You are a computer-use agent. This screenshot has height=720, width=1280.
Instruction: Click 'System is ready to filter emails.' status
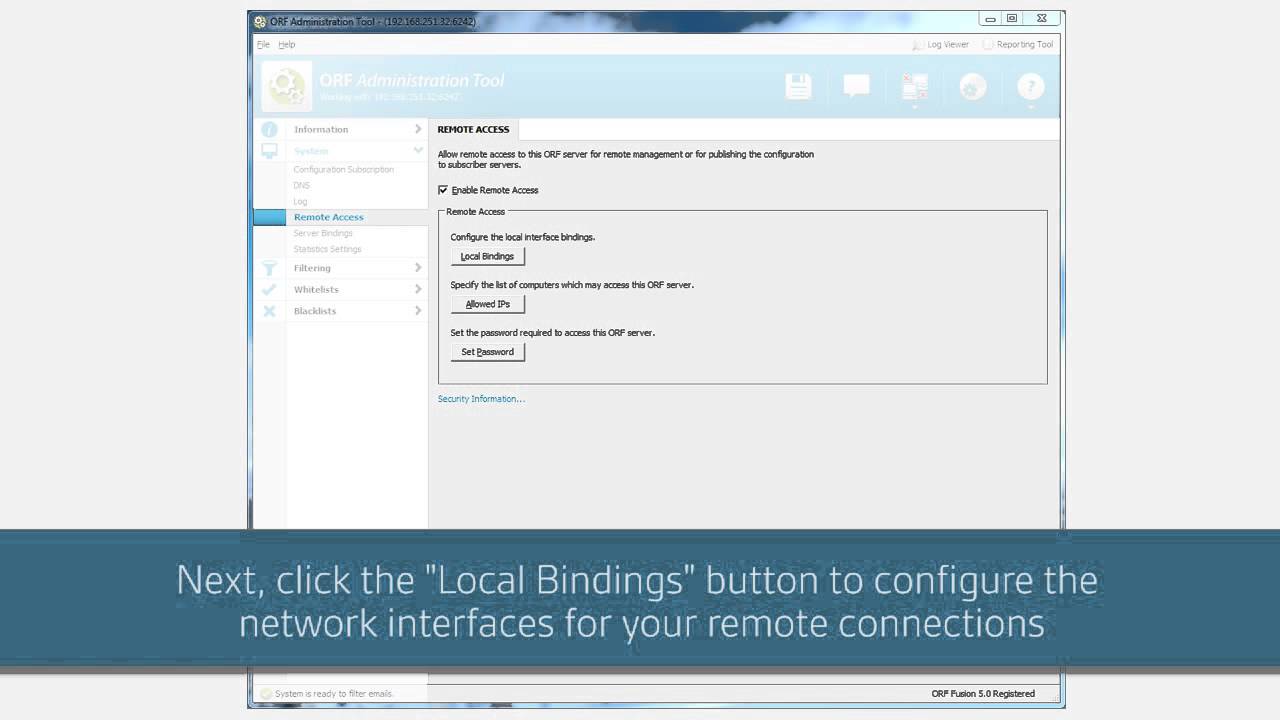click(334, 693)
